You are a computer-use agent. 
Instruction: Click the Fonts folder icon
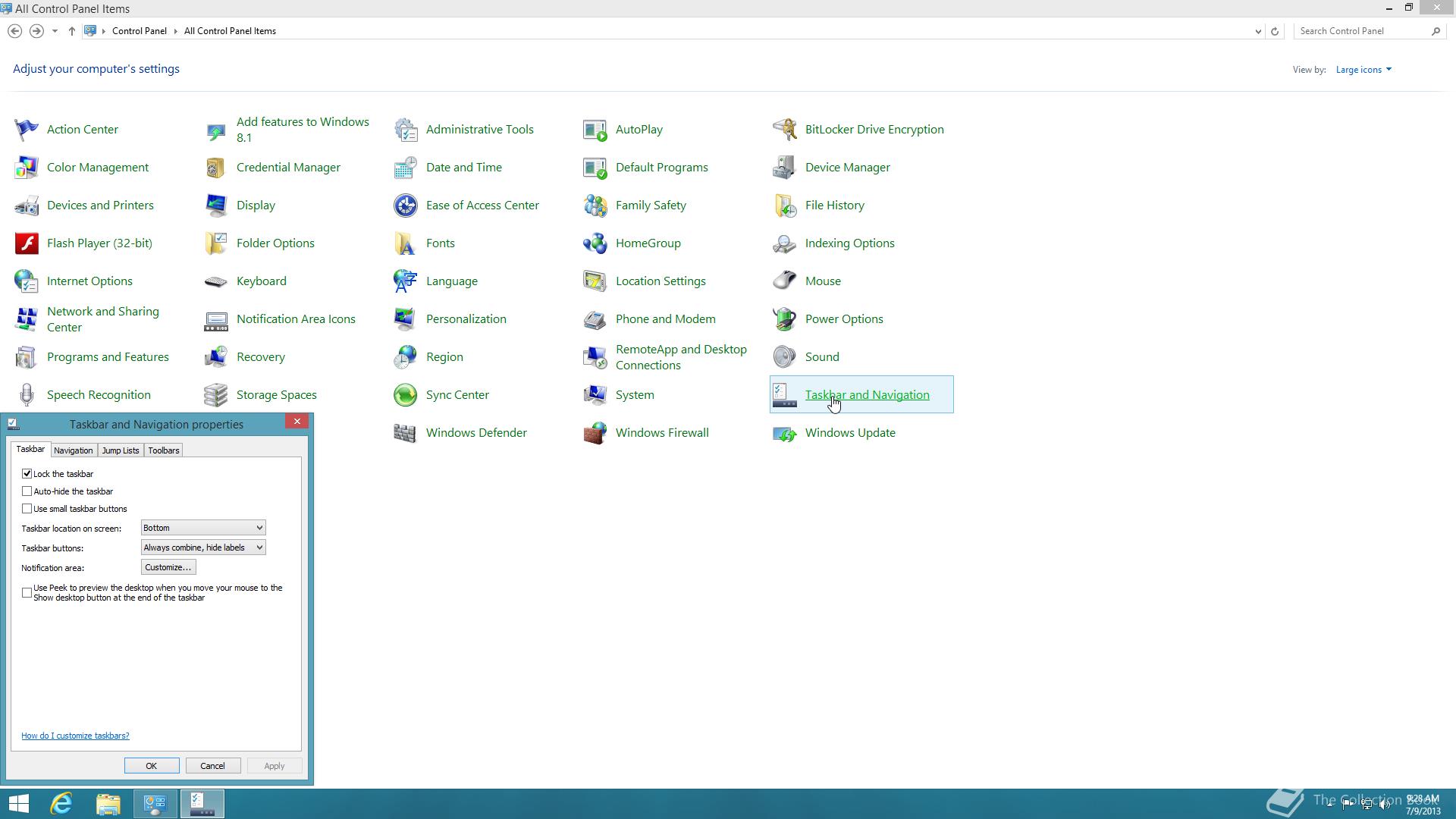coord(406,243)
